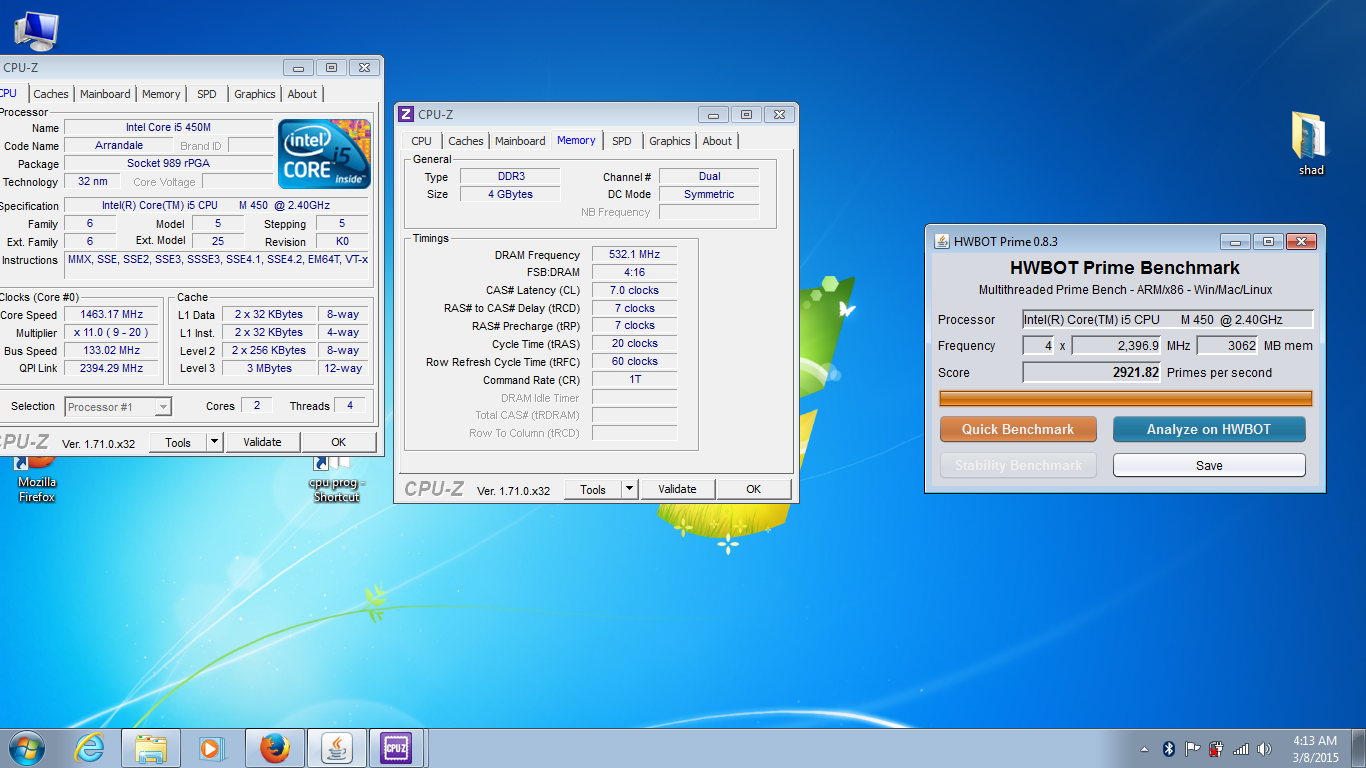Click OK in Memory CPU-Z window
This screenshot has width=1366, height=768.
click(x=754, y=489)
